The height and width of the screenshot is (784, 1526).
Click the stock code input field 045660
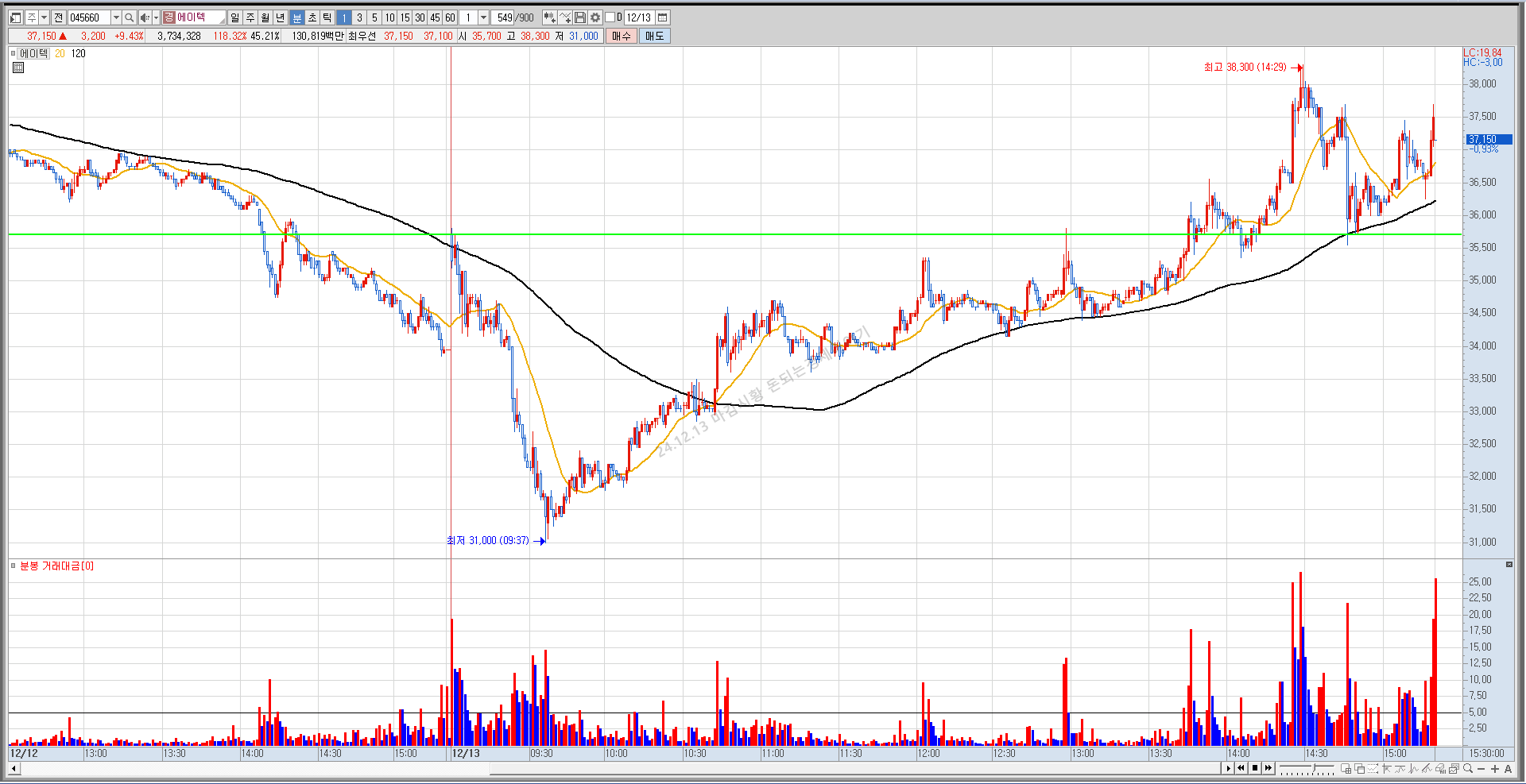89,17
